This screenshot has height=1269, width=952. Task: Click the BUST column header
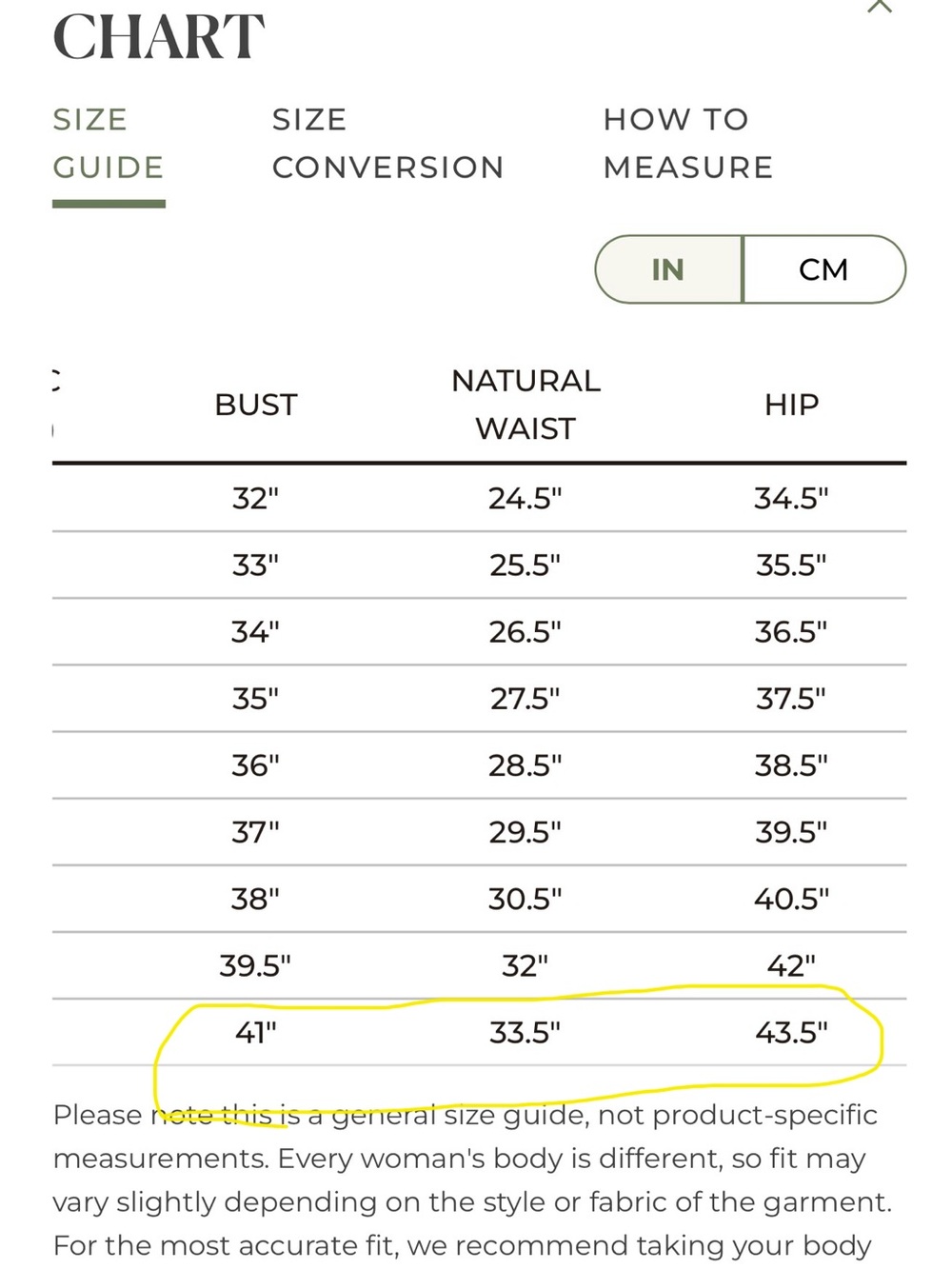(x=256, y=405)
